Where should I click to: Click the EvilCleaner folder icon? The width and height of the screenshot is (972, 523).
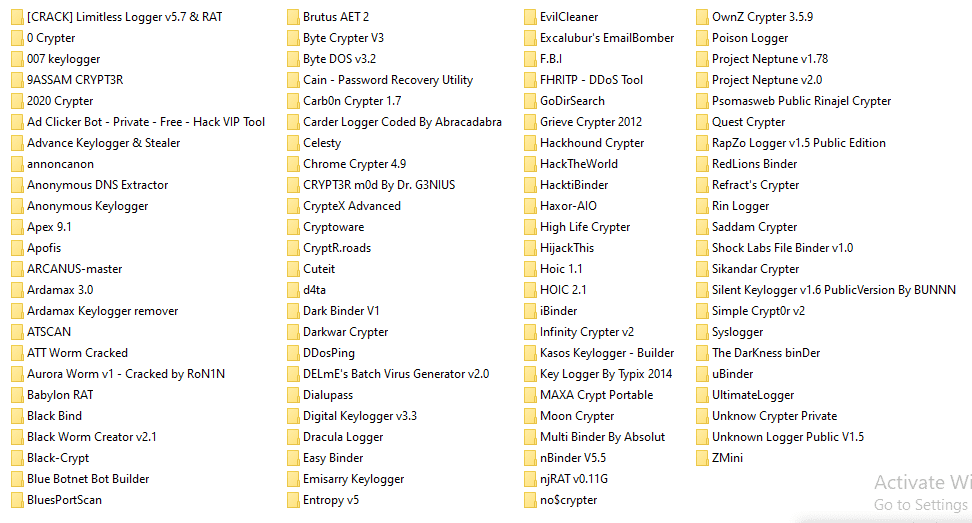530,17
